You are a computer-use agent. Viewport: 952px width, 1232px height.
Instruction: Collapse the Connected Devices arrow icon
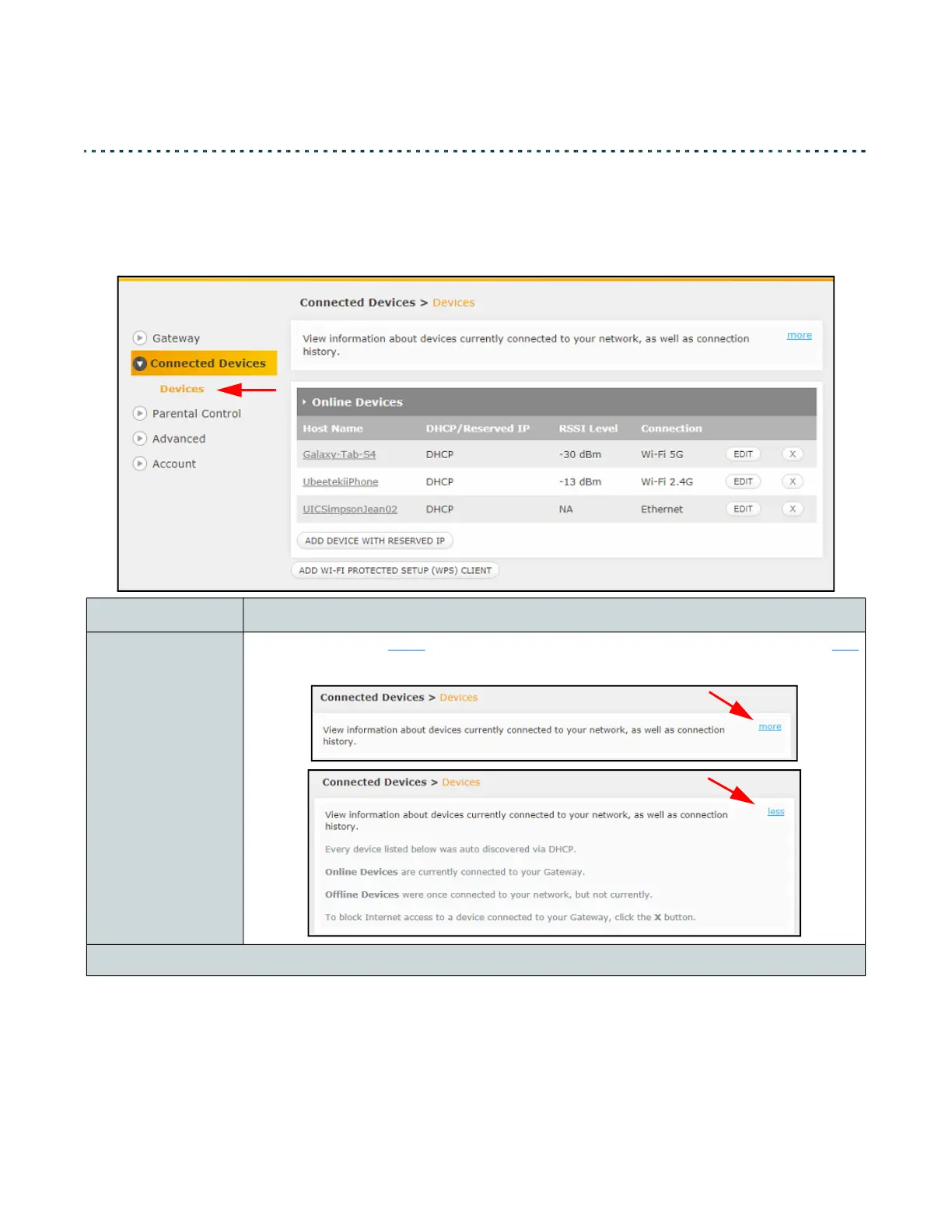(140, 363)
